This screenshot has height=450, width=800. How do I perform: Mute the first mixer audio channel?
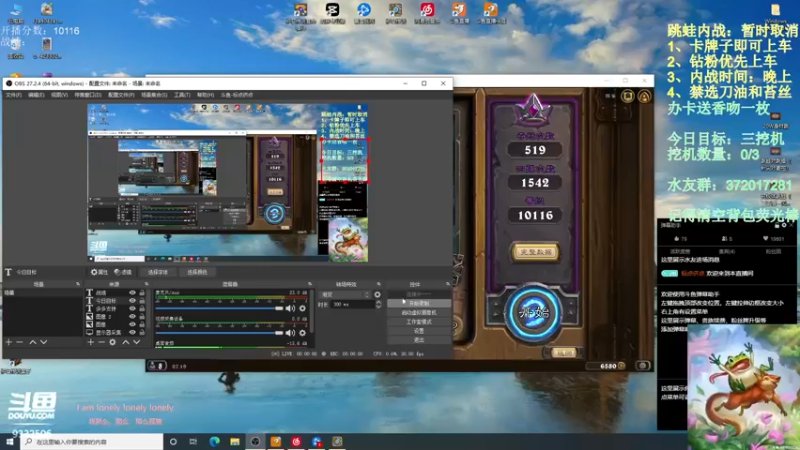[x=290, y=308]
